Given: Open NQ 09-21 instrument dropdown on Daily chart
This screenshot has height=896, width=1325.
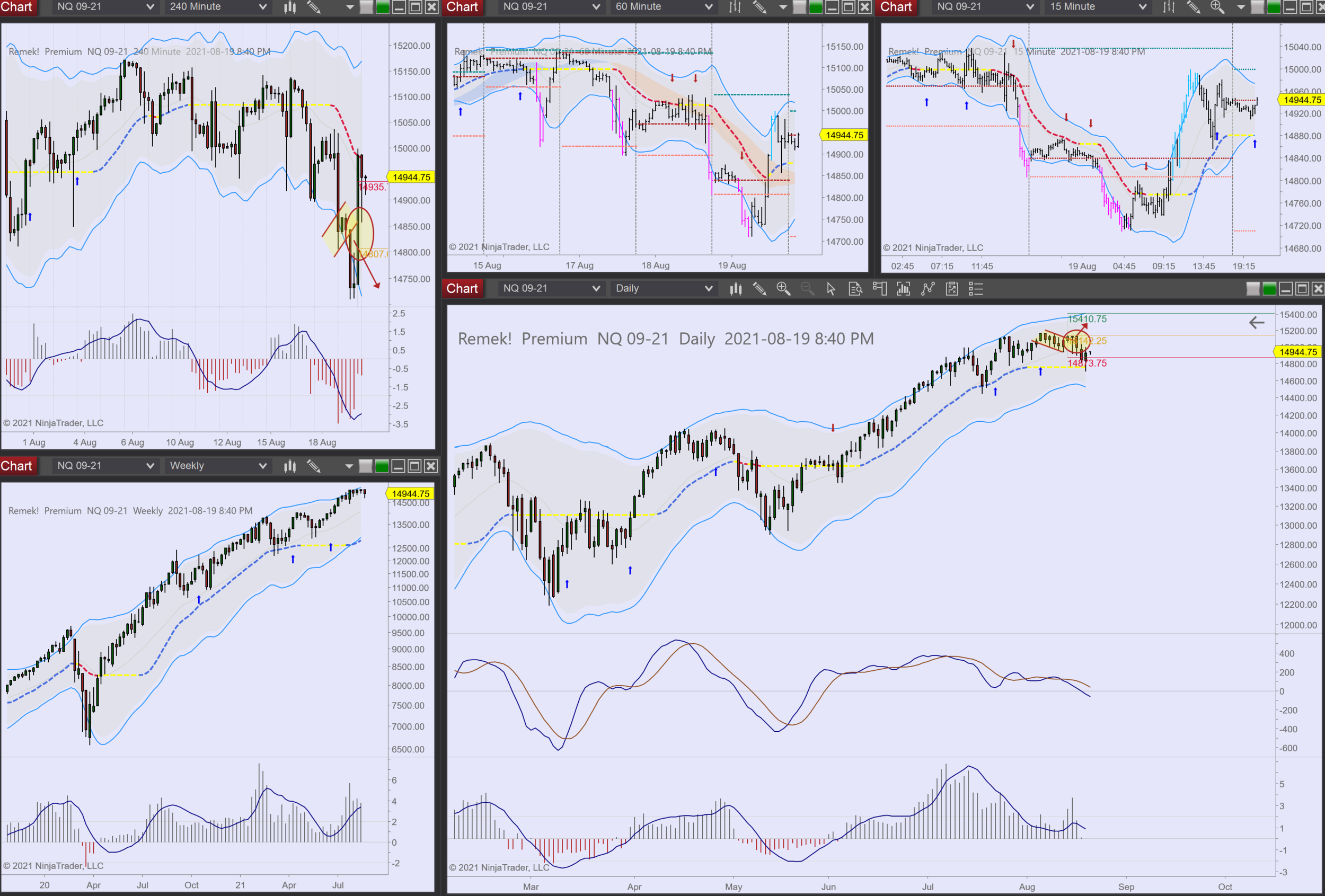Looking at the screenshot, I should [x=596, y=288].
